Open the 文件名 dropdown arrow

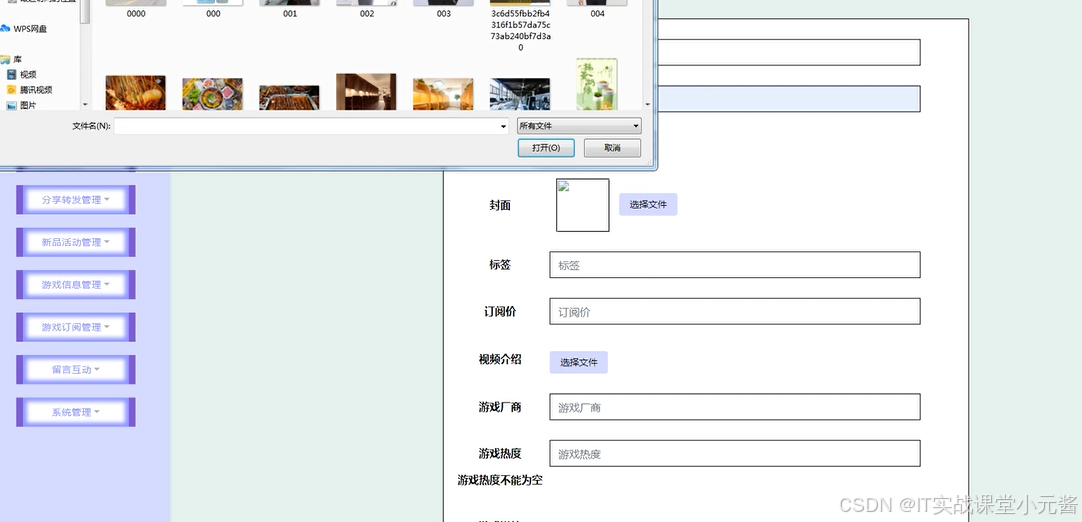point(504,126)
